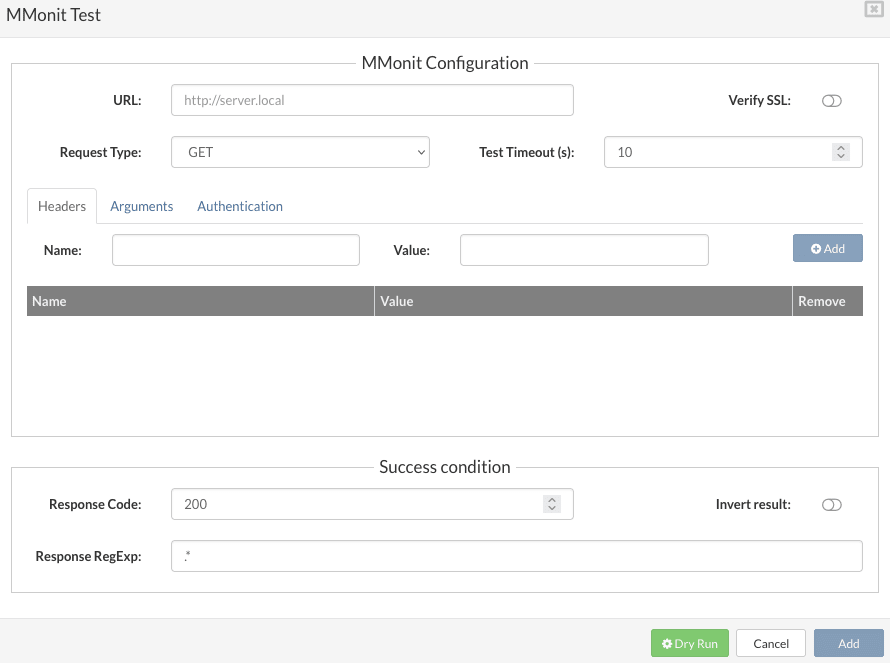Click the Response Code field

coord(372,504)
